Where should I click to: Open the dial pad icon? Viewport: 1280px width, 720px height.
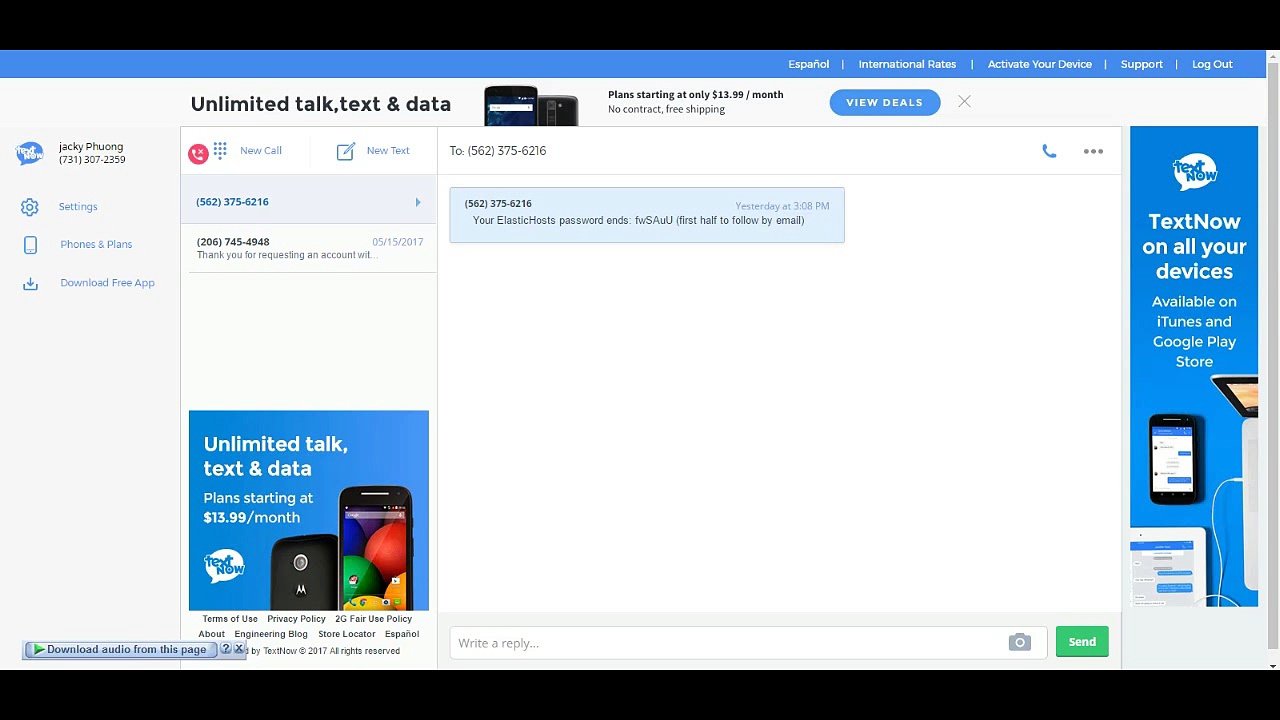220,150
